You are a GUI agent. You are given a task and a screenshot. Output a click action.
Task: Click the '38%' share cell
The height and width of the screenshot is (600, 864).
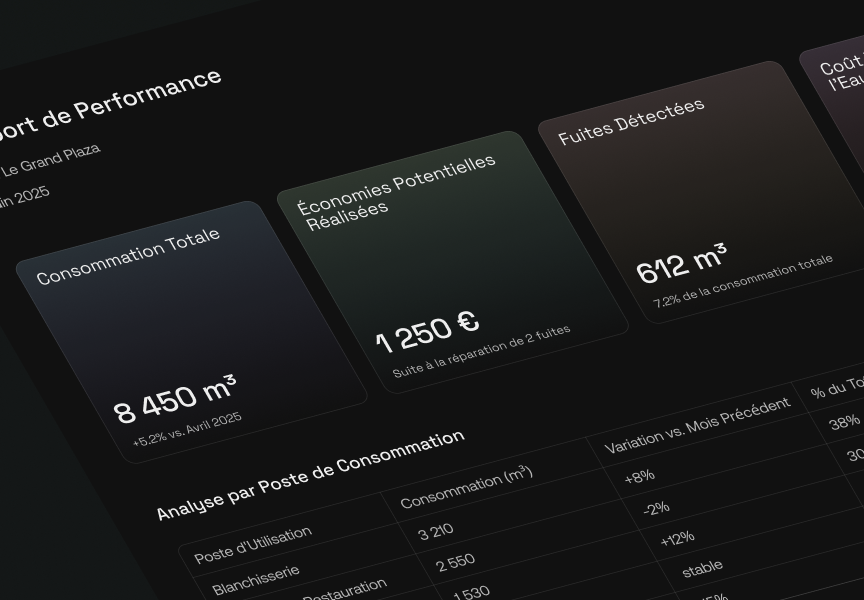tap(844, 423)
